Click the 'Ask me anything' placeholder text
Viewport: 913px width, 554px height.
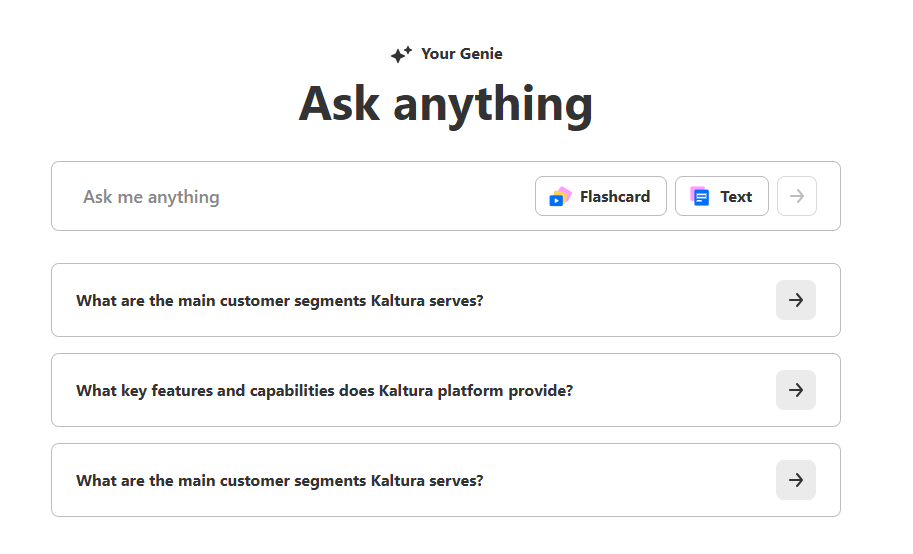coord(151,197)
